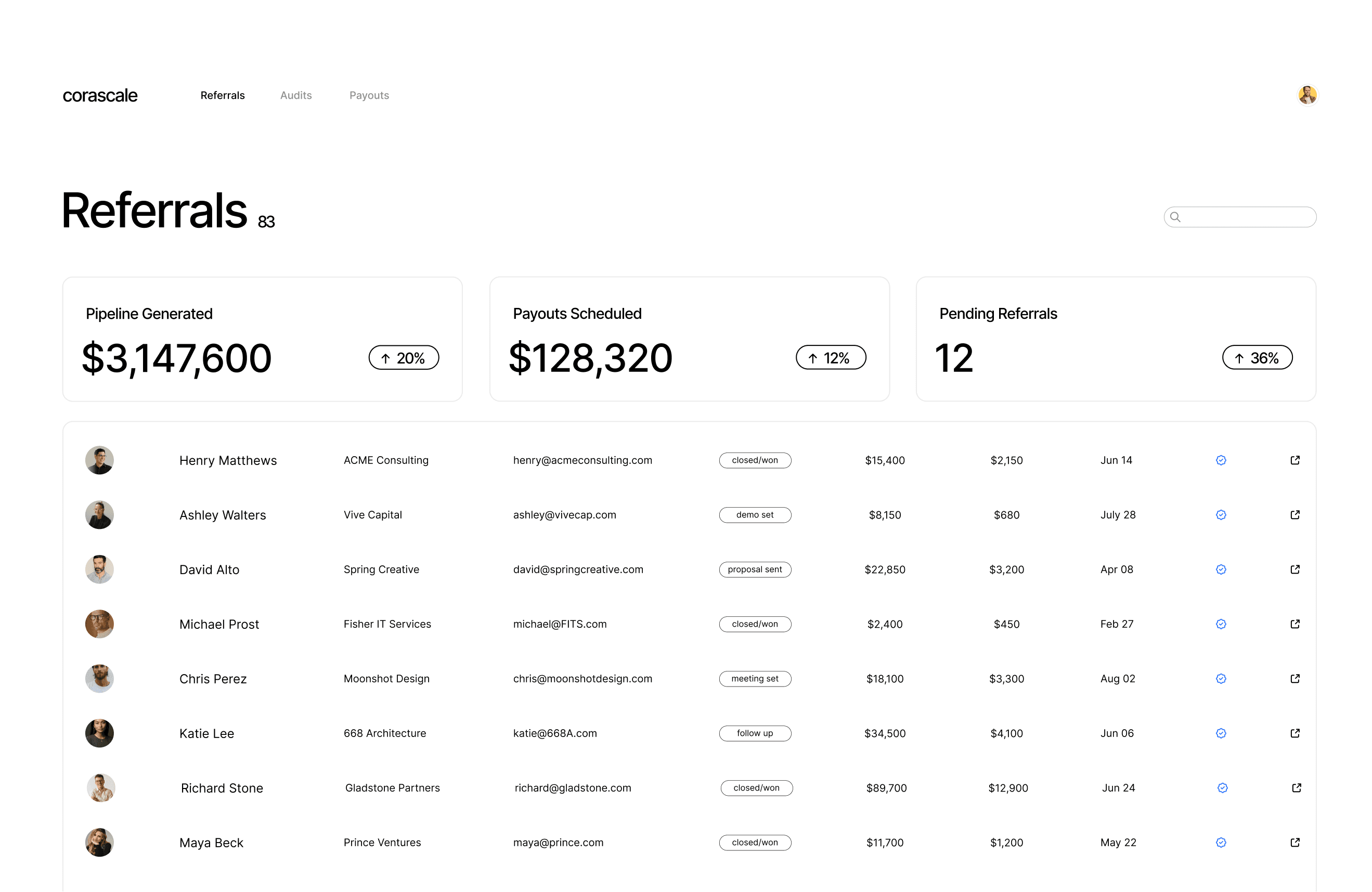
Task: Click closed/won status for Richard Stone
Action: [x=757, y=787]
